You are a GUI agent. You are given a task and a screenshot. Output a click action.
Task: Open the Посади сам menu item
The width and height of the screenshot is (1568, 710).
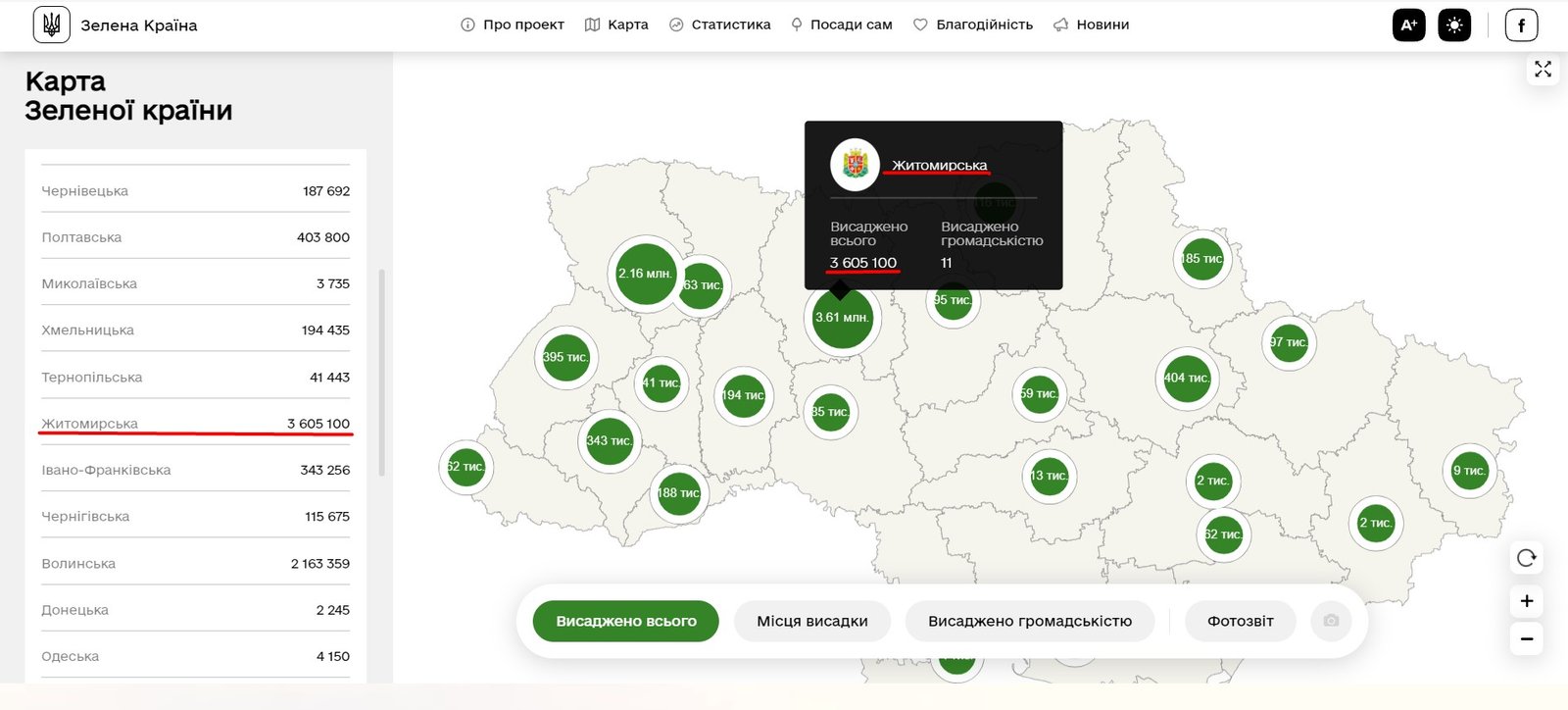[x=842, y=25]
